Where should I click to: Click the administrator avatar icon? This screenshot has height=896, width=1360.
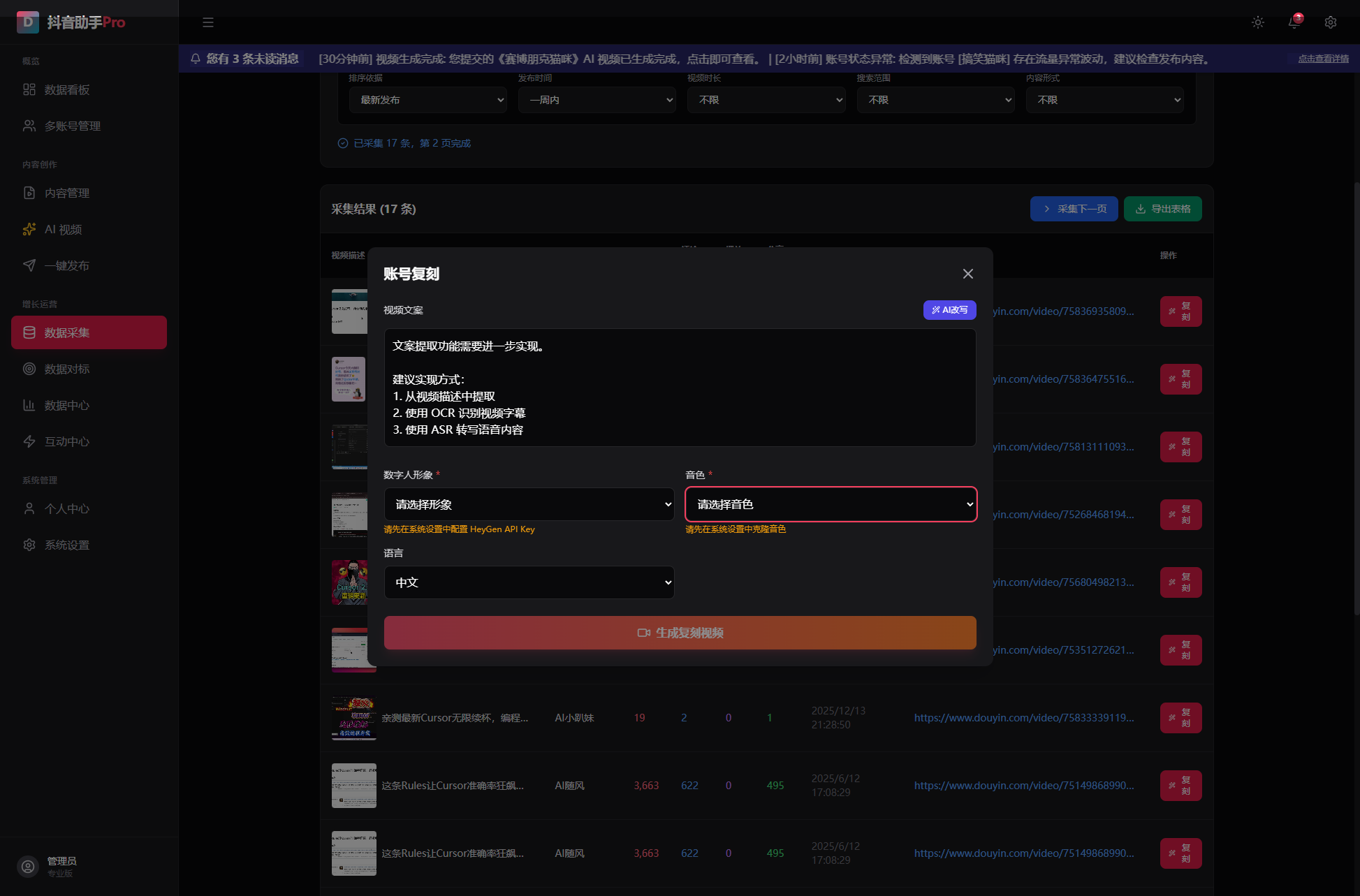coord(28,866)
